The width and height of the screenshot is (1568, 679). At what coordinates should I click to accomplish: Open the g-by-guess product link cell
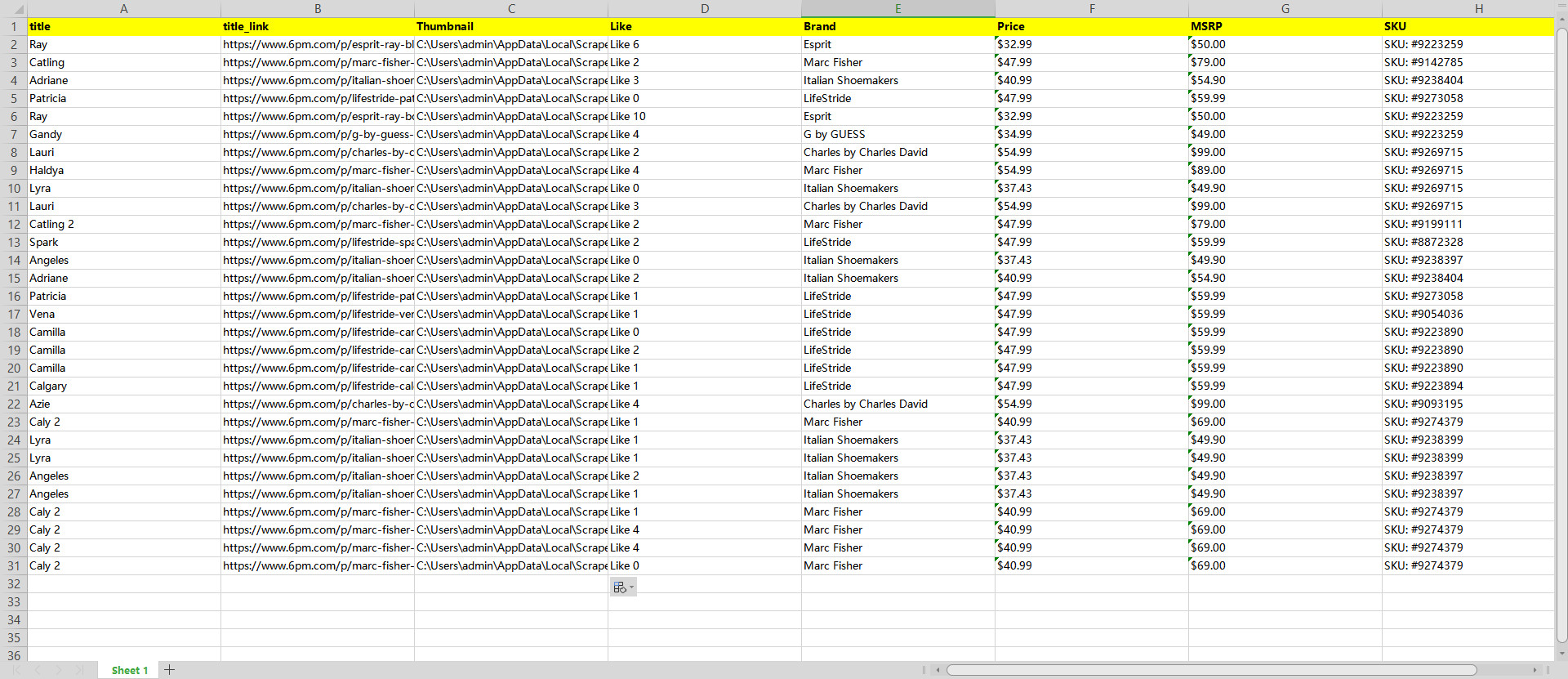tap(318, 134)
